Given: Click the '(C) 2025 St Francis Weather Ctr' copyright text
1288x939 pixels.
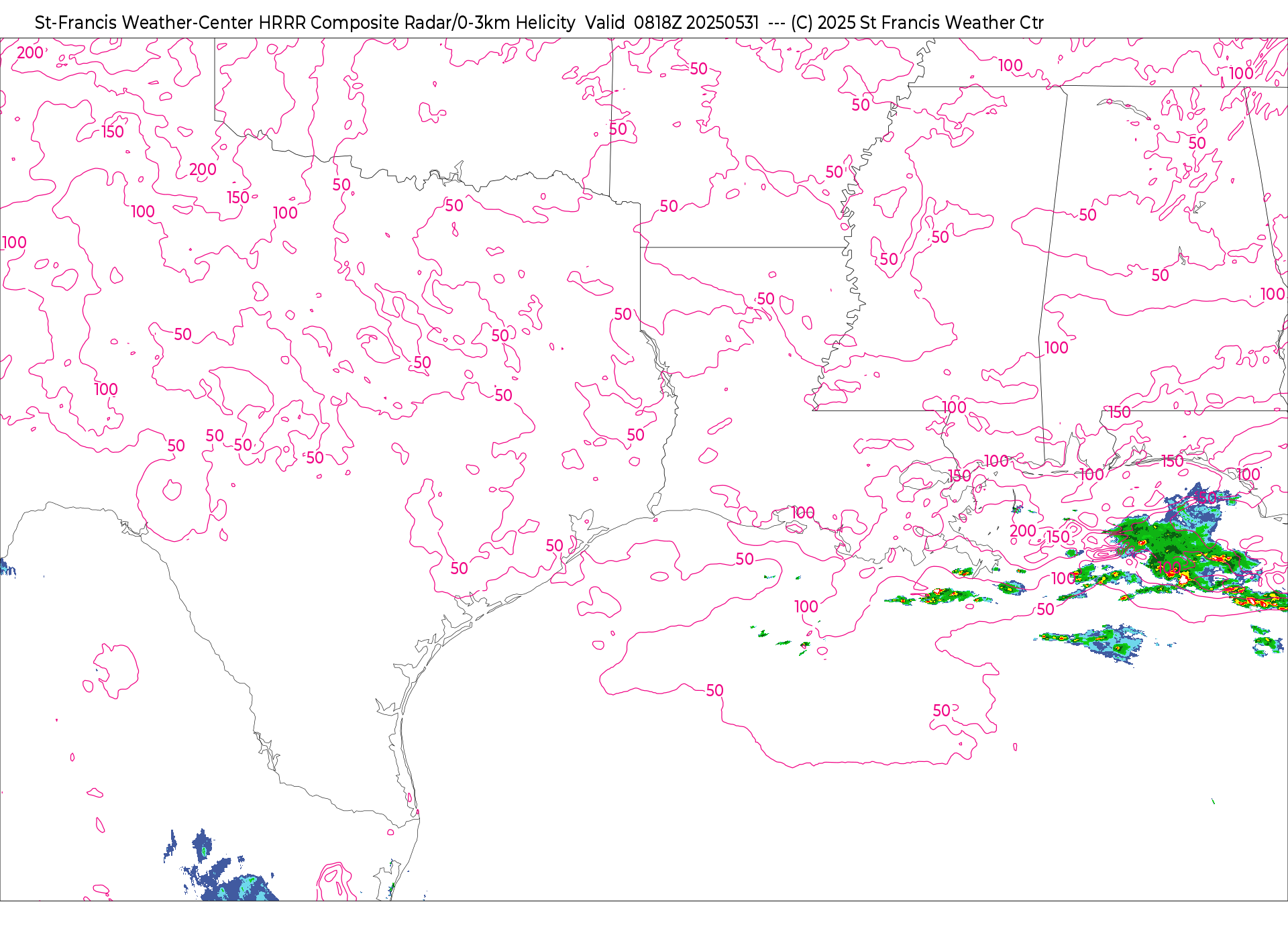Looking at the screenshot, I should [x=917, y=23].
